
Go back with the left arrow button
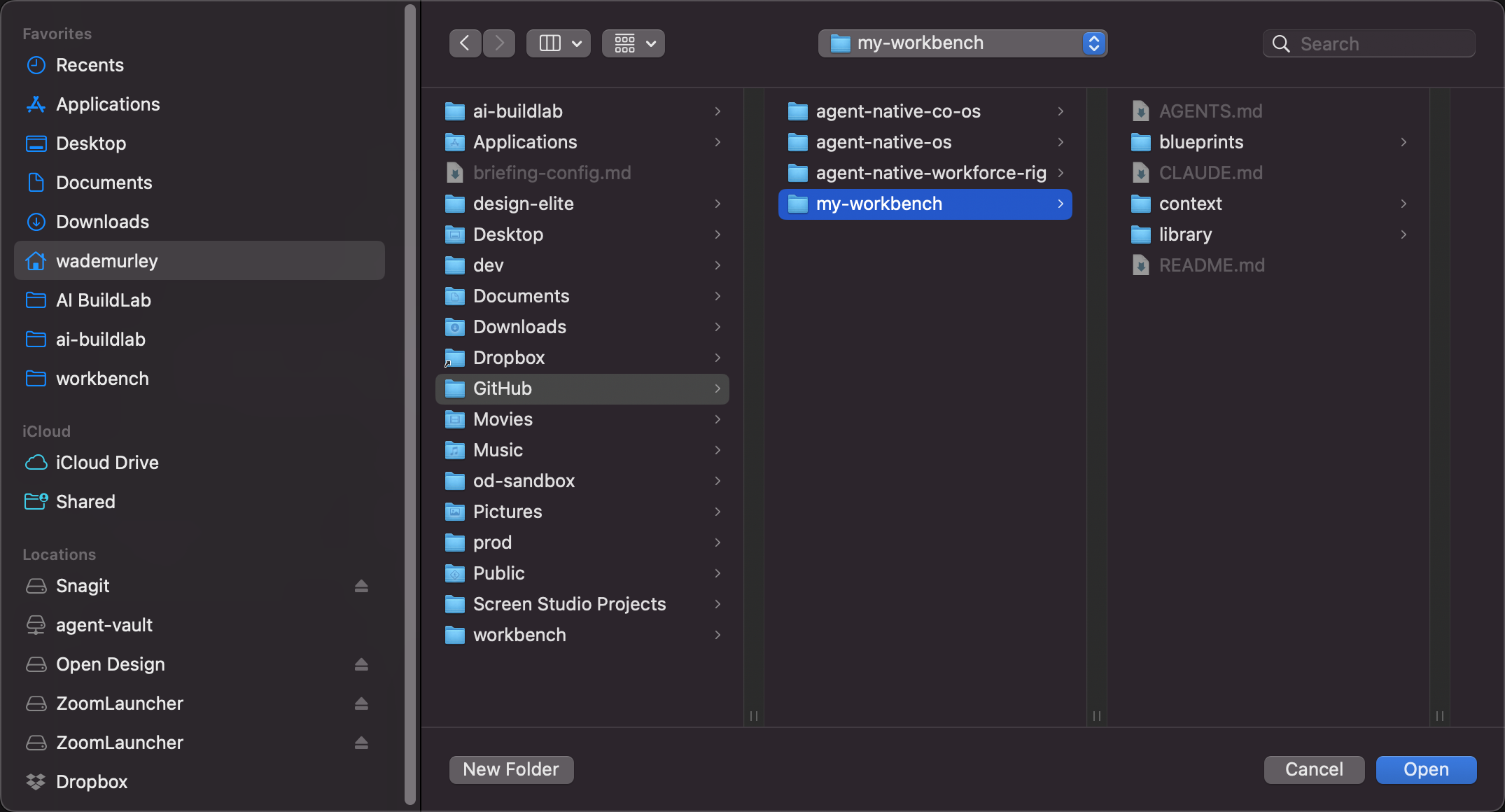coord(465,43)
